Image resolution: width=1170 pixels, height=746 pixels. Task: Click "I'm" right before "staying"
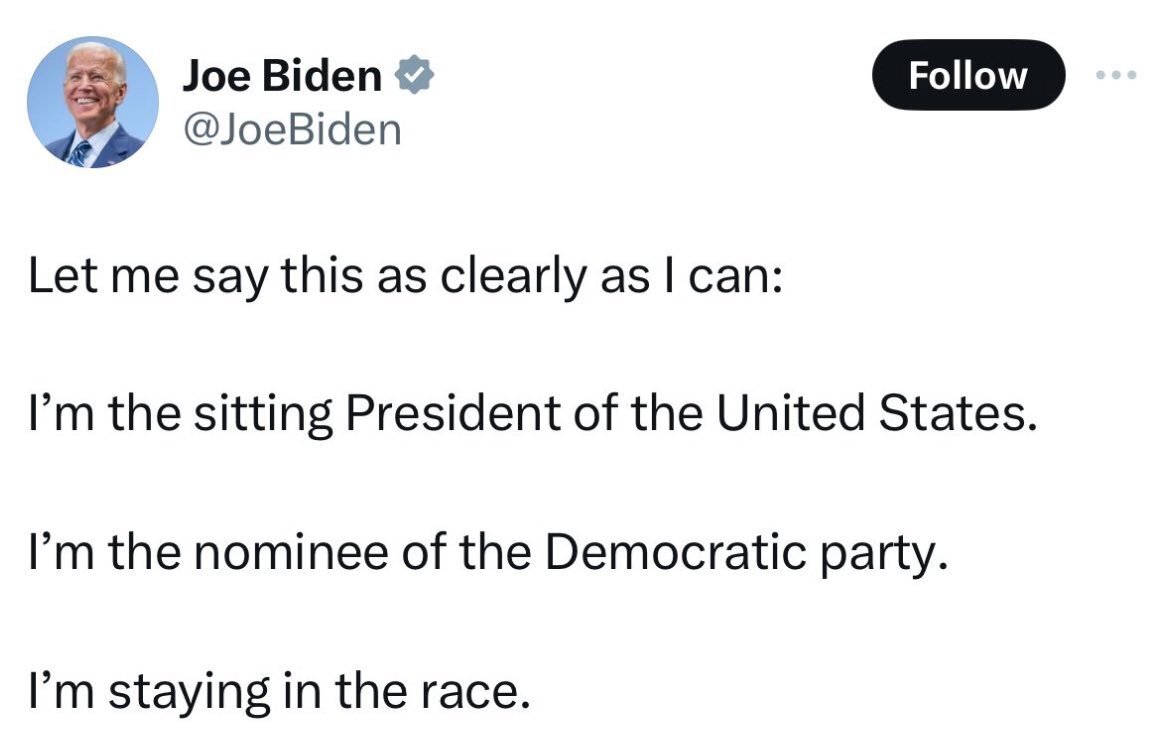pyautogui.click(x=60, y=690)
